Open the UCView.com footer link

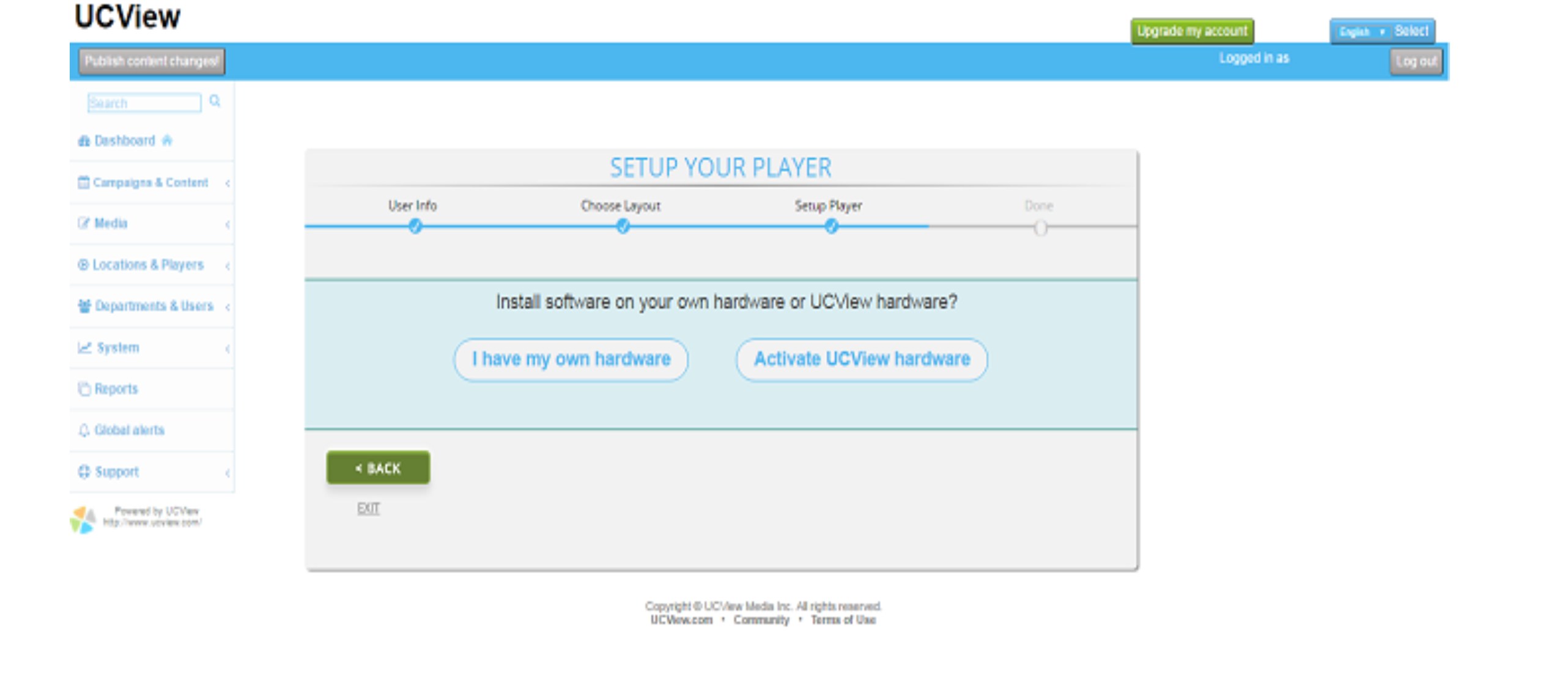click(681, 620)
